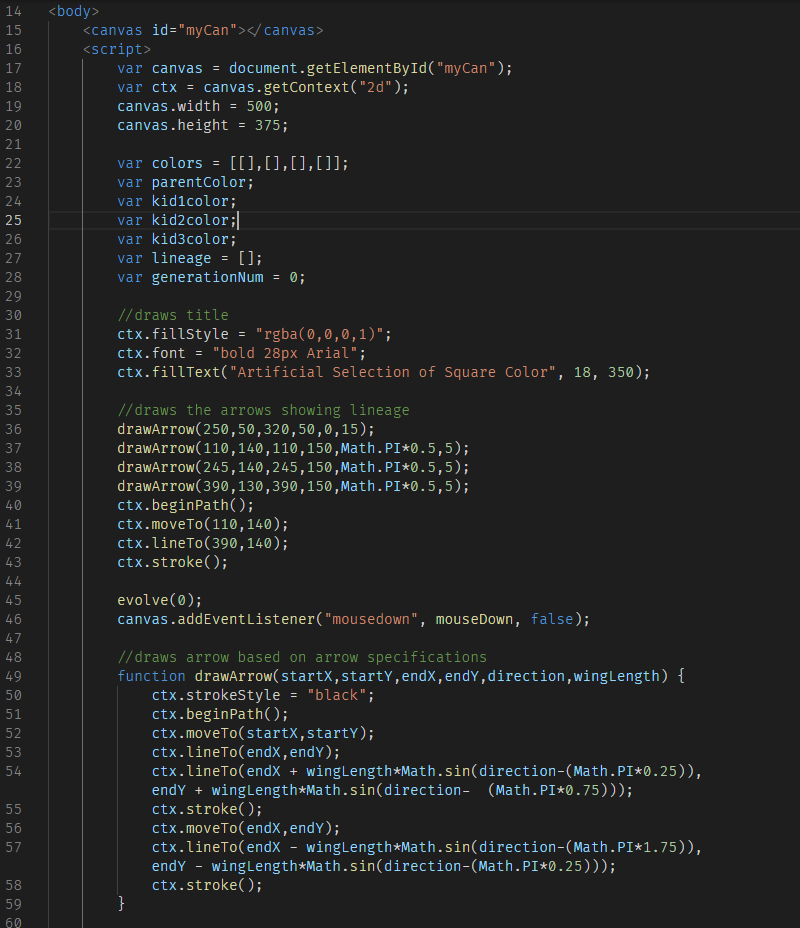Click the drawArrow(245,140,245,150 call on line 38
Screen dimensions: 800x928
[x=293, y=466]
